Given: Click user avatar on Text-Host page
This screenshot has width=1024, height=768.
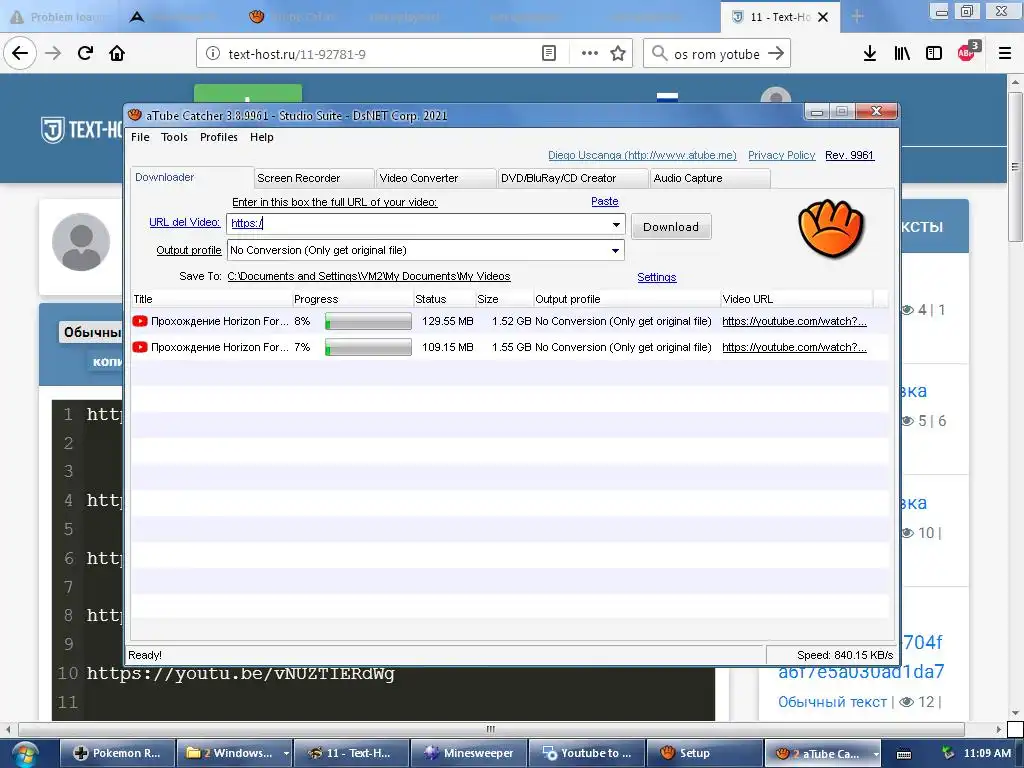Looking at the screenshot, I should tap(81, 242).
